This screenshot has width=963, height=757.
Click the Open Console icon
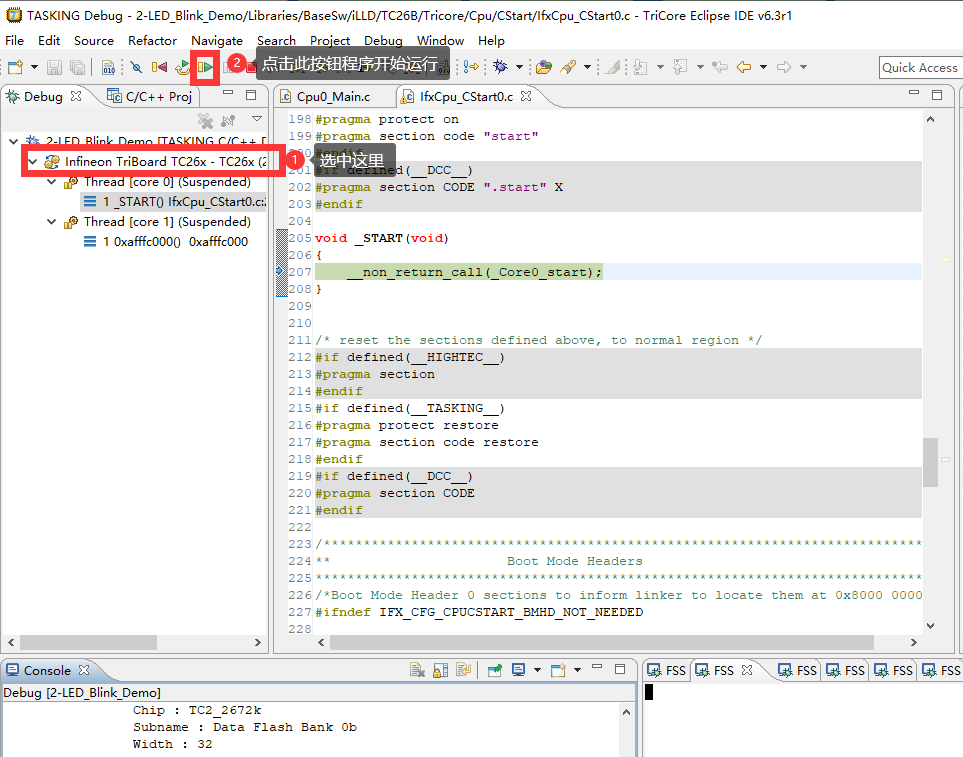point(558,670)
